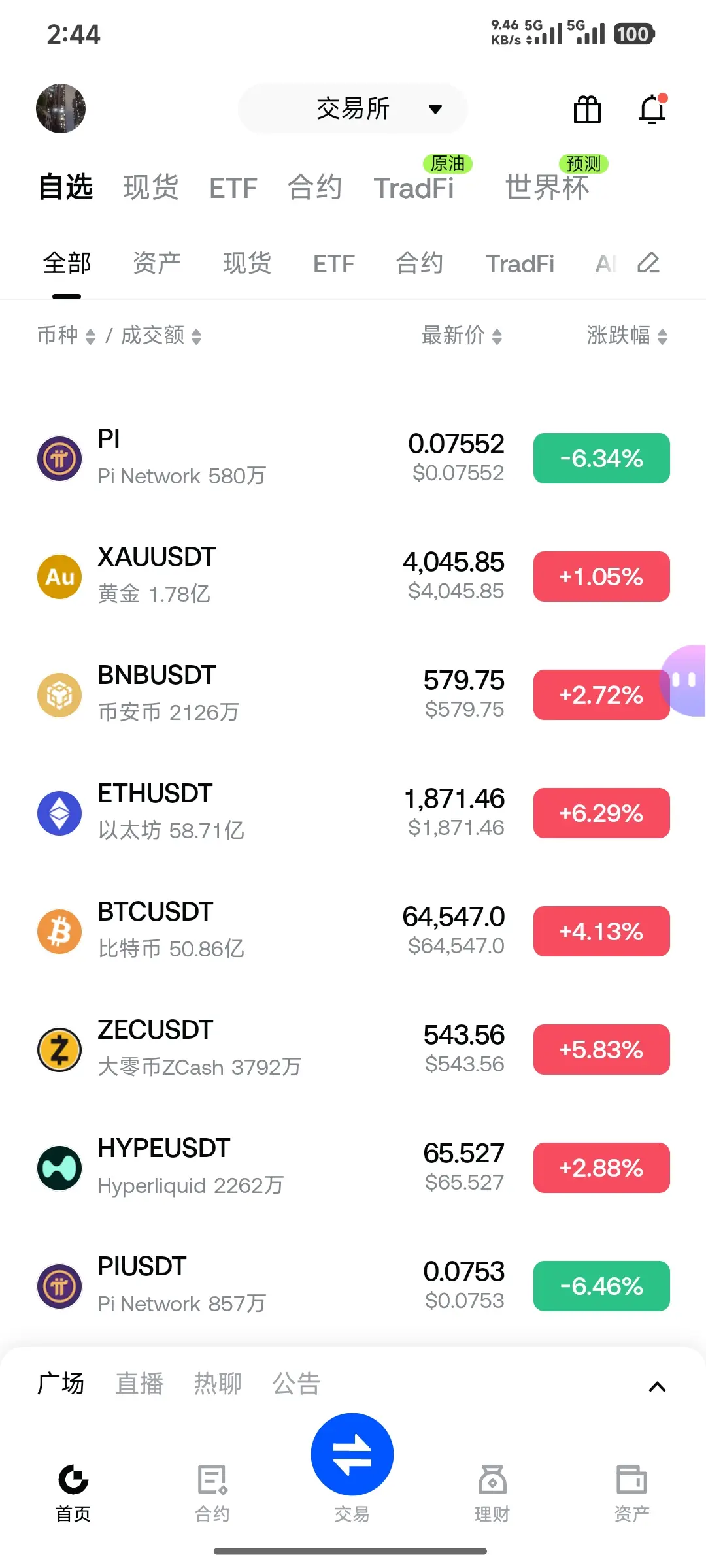Switch to 直播 live section
Image resolution: width=706 pixels, height=1568 pixels.
tap(139, 1384)
